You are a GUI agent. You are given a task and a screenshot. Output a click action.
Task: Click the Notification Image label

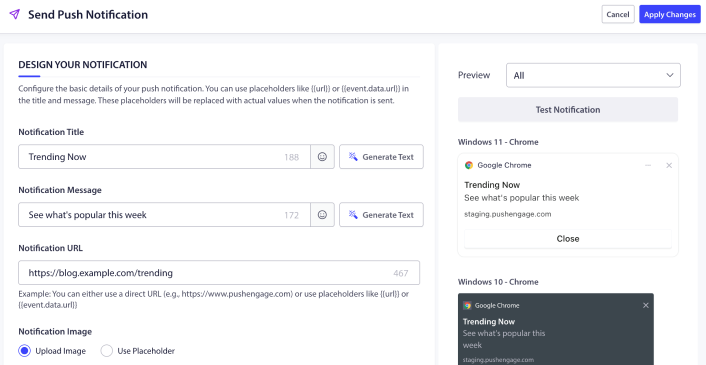pyautogui.click(x=55, y=331)
